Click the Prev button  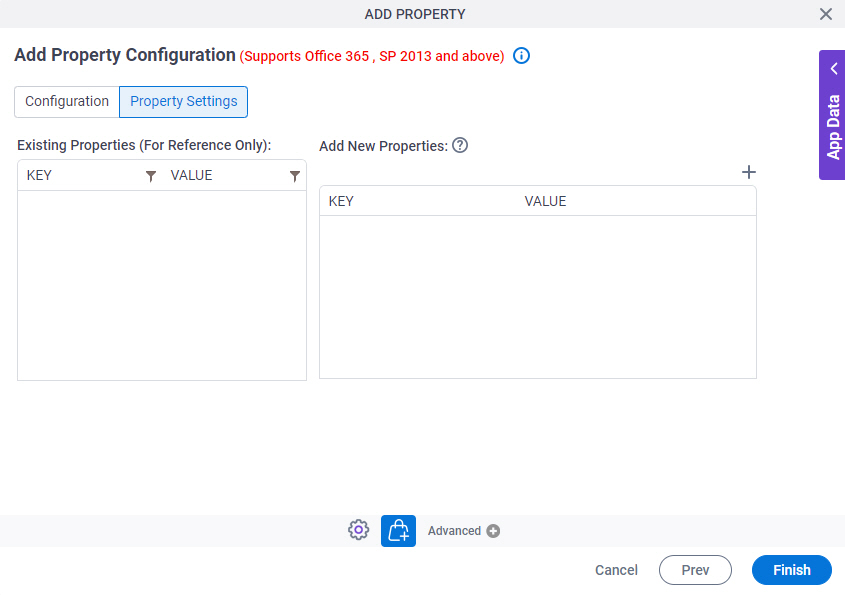(695, 570)
